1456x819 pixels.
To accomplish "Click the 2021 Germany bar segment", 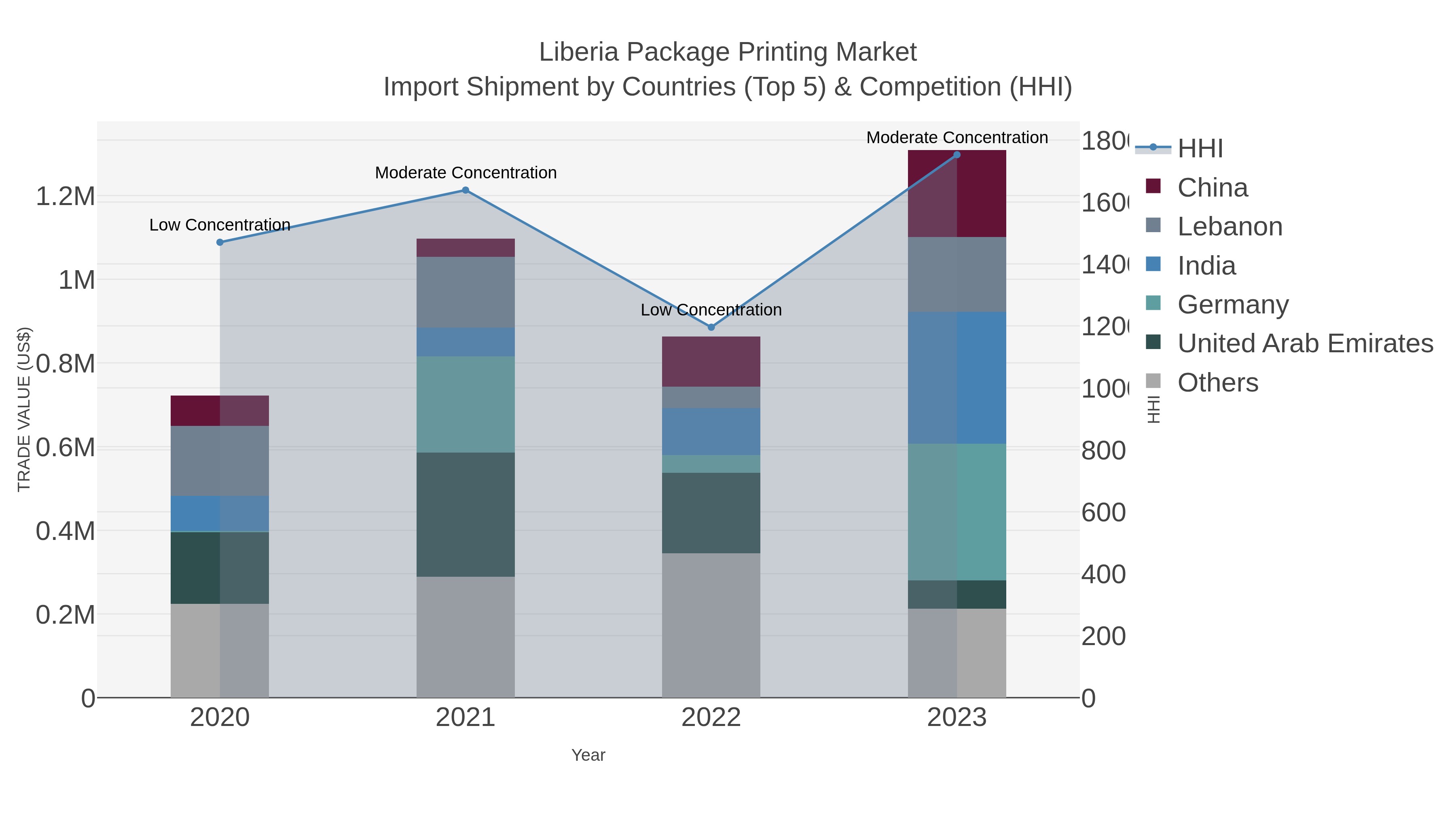I will 466,405.
